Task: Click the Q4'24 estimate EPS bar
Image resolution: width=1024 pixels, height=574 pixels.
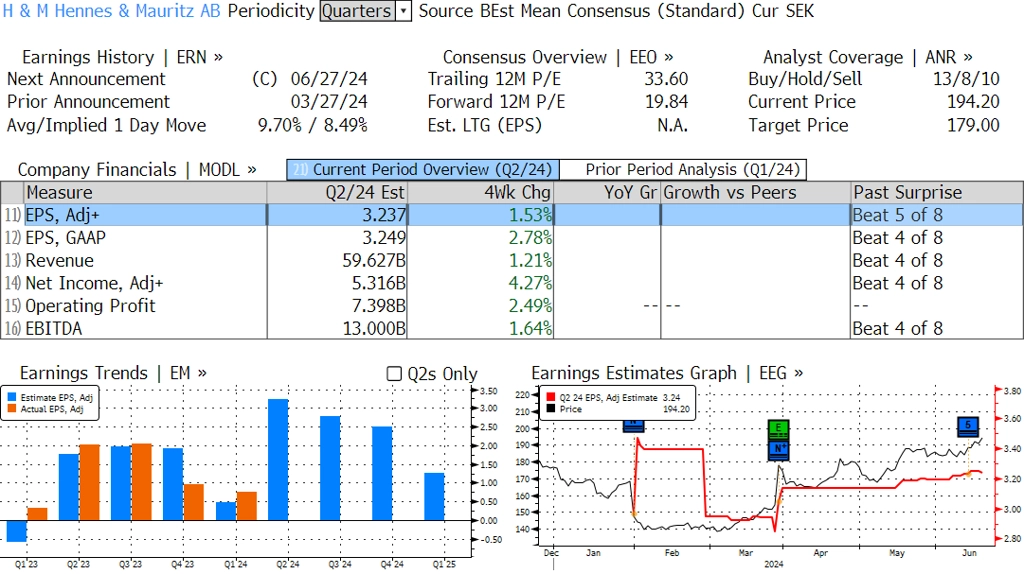Action: (382, 473)
